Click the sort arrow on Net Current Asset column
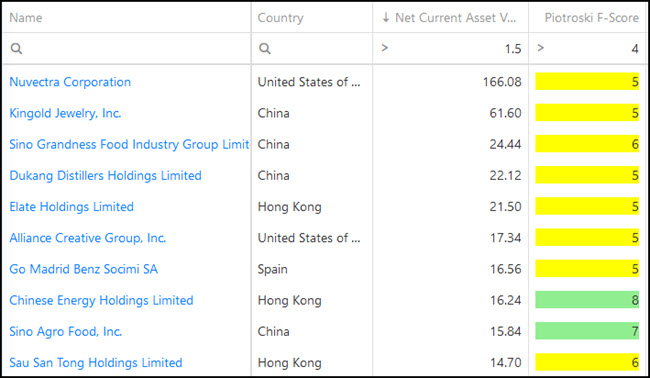 pos(386,17)
